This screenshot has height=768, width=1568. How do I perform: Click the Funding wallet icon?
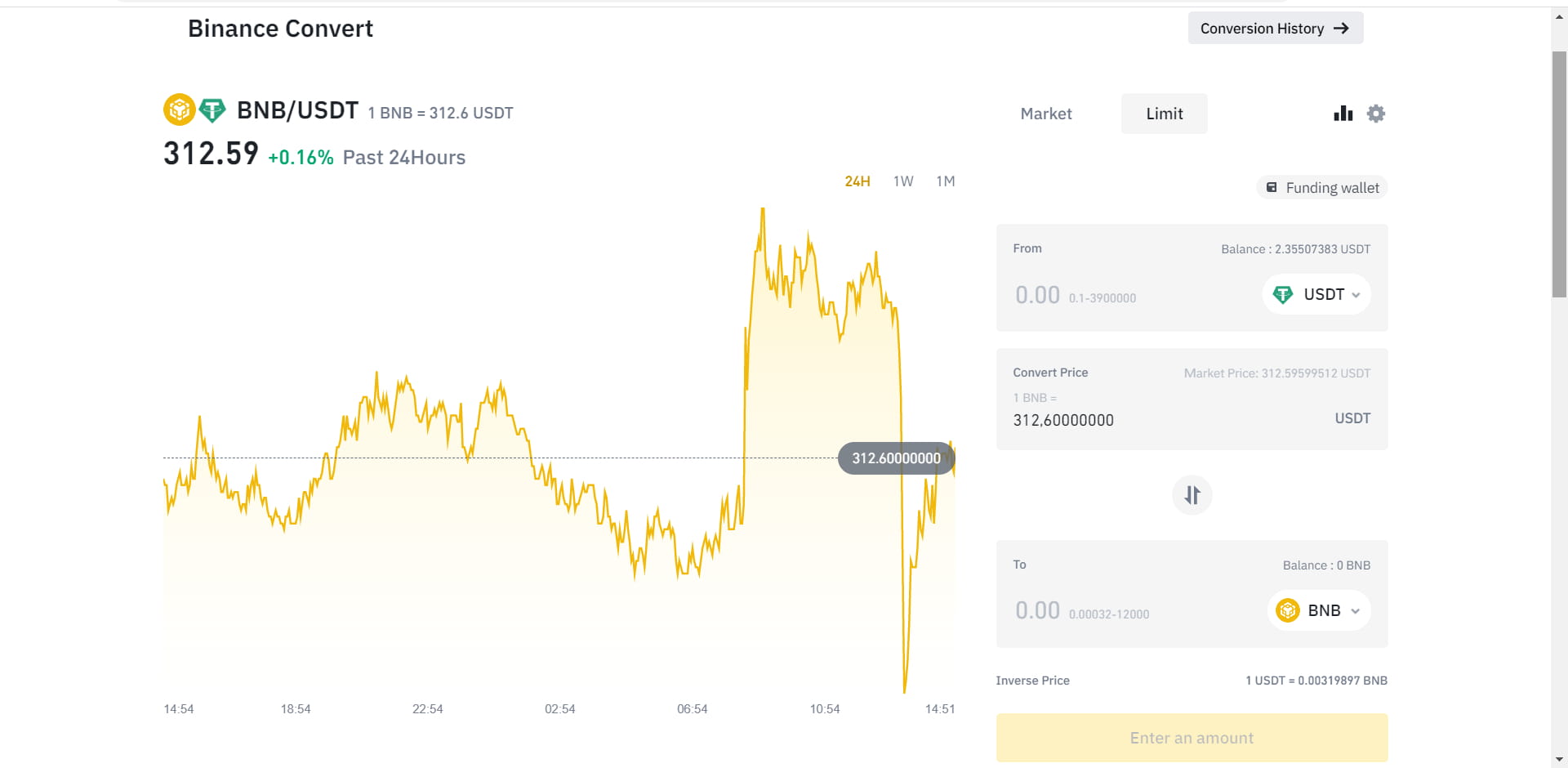(1272, 188)
